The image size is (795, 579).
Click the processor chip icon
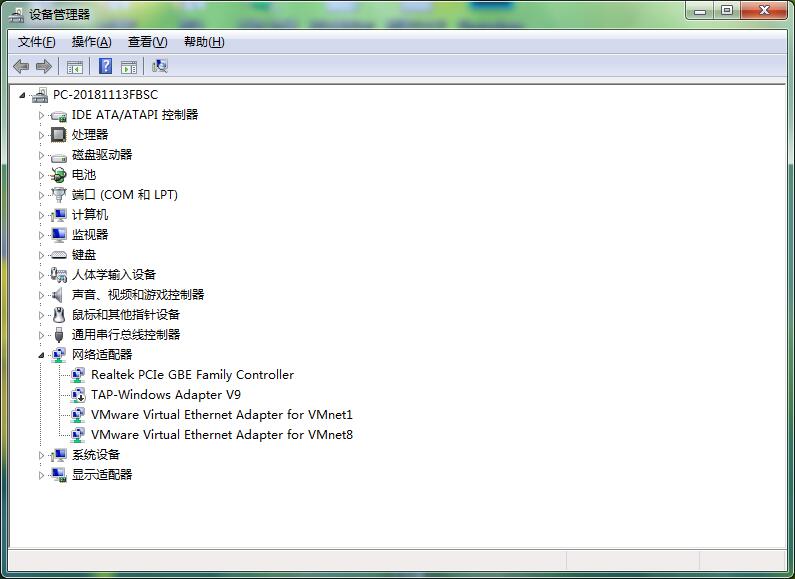[59, 135]
